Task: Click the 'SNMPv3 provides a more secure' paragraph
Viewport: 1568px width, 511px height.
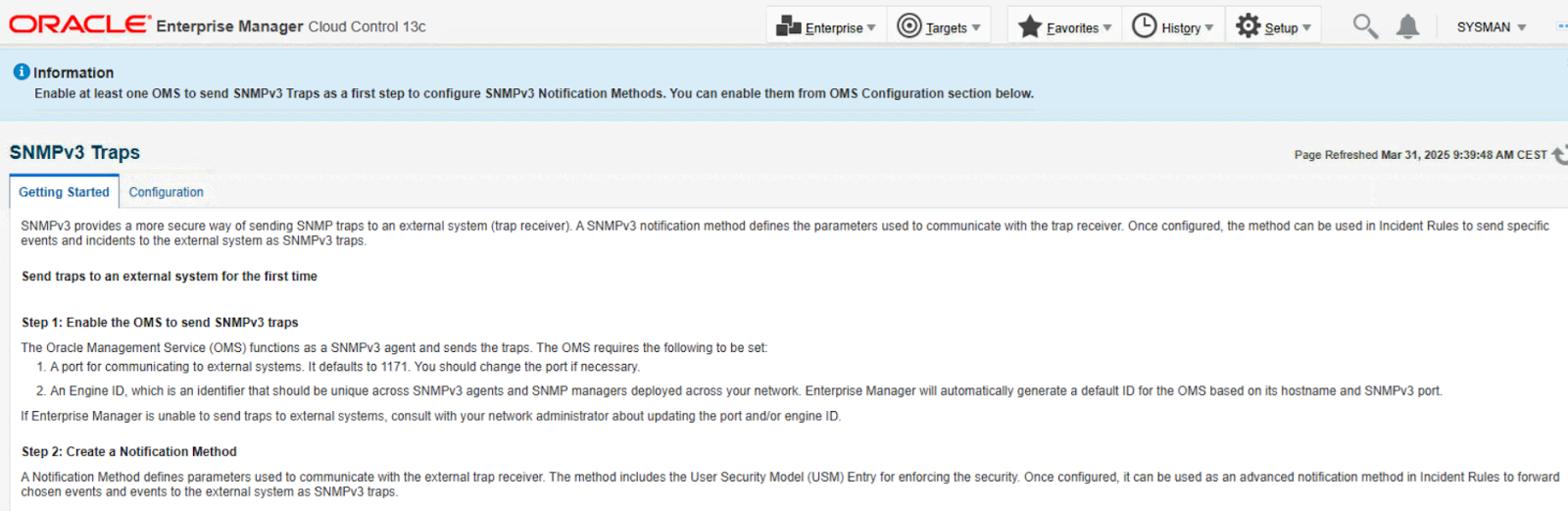Action: click(x=785, y=232)
